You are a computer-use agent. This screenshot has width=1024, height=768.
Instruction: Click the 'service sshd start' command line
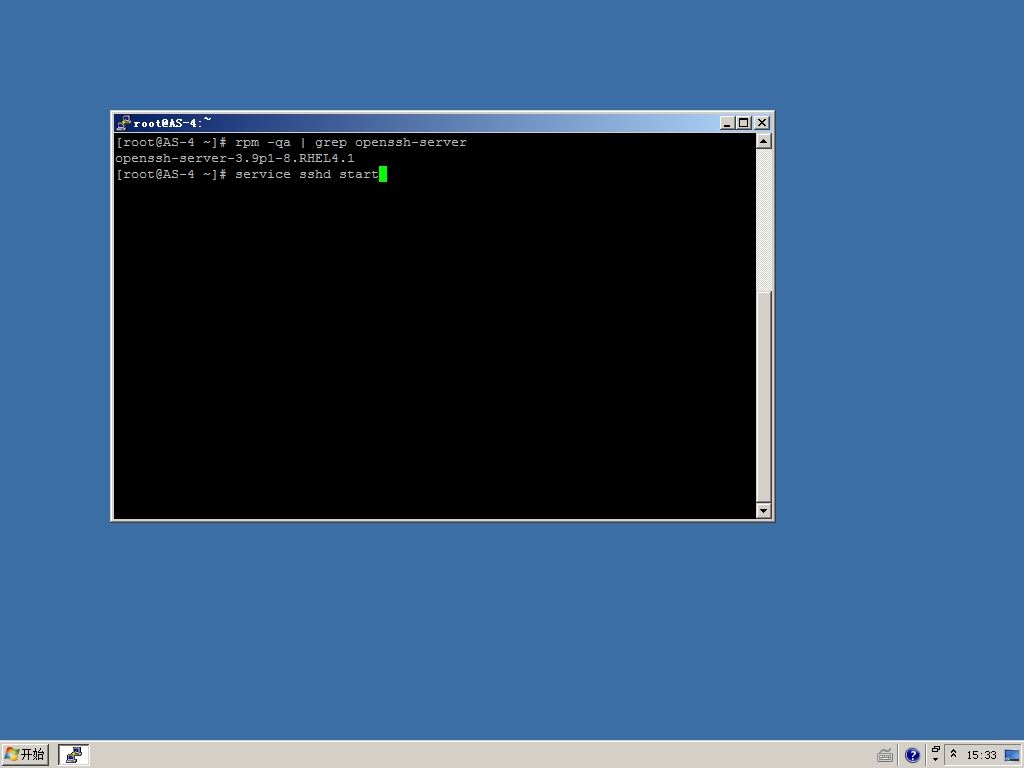pyautogui.click(x=307, y=174)
